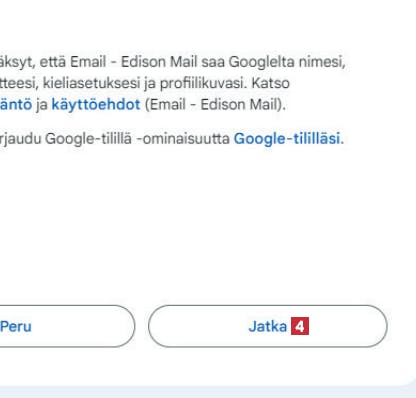Click the Jatka button to continue
Image resolution: width=416 pixels, height=398 pixels.
[x=268, y=326]
